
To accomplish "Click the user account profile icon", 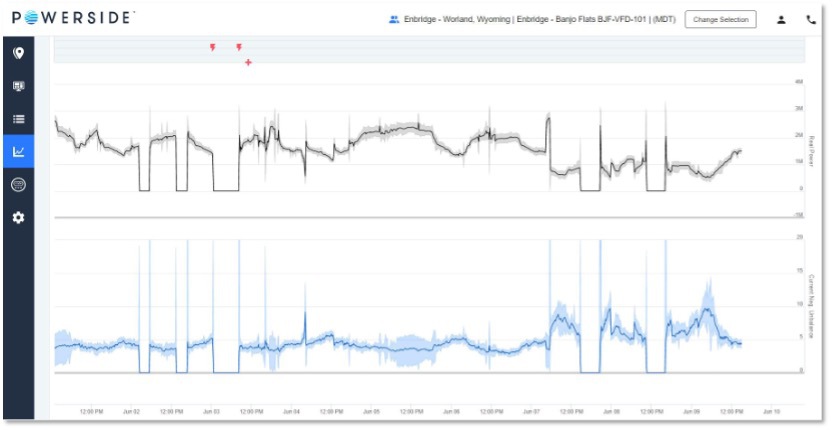I will (781, 20).
